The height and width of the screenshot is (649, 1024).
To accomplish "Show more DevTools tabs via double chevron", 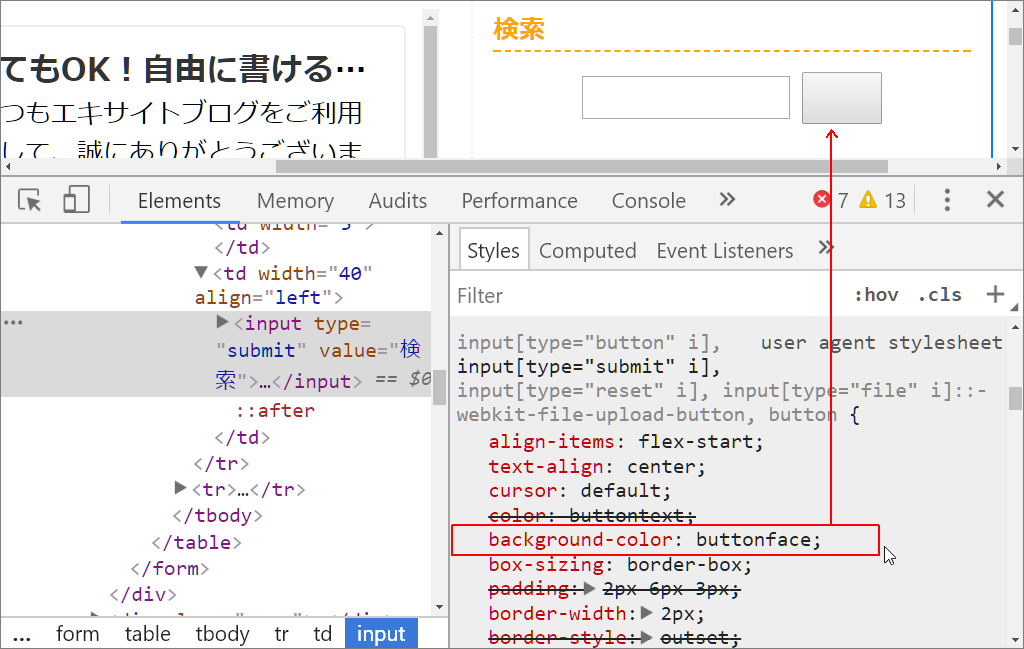I will [727, 199].
